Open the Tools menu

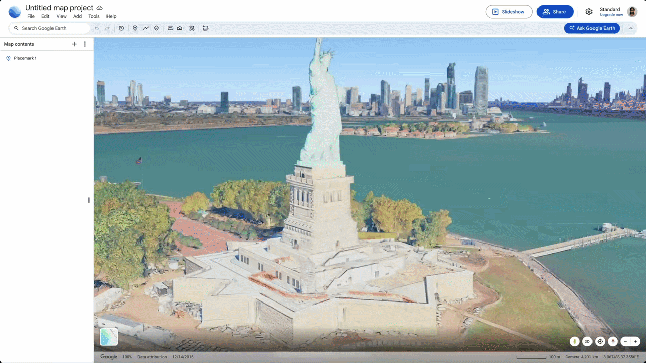click(x=94, y=16)
